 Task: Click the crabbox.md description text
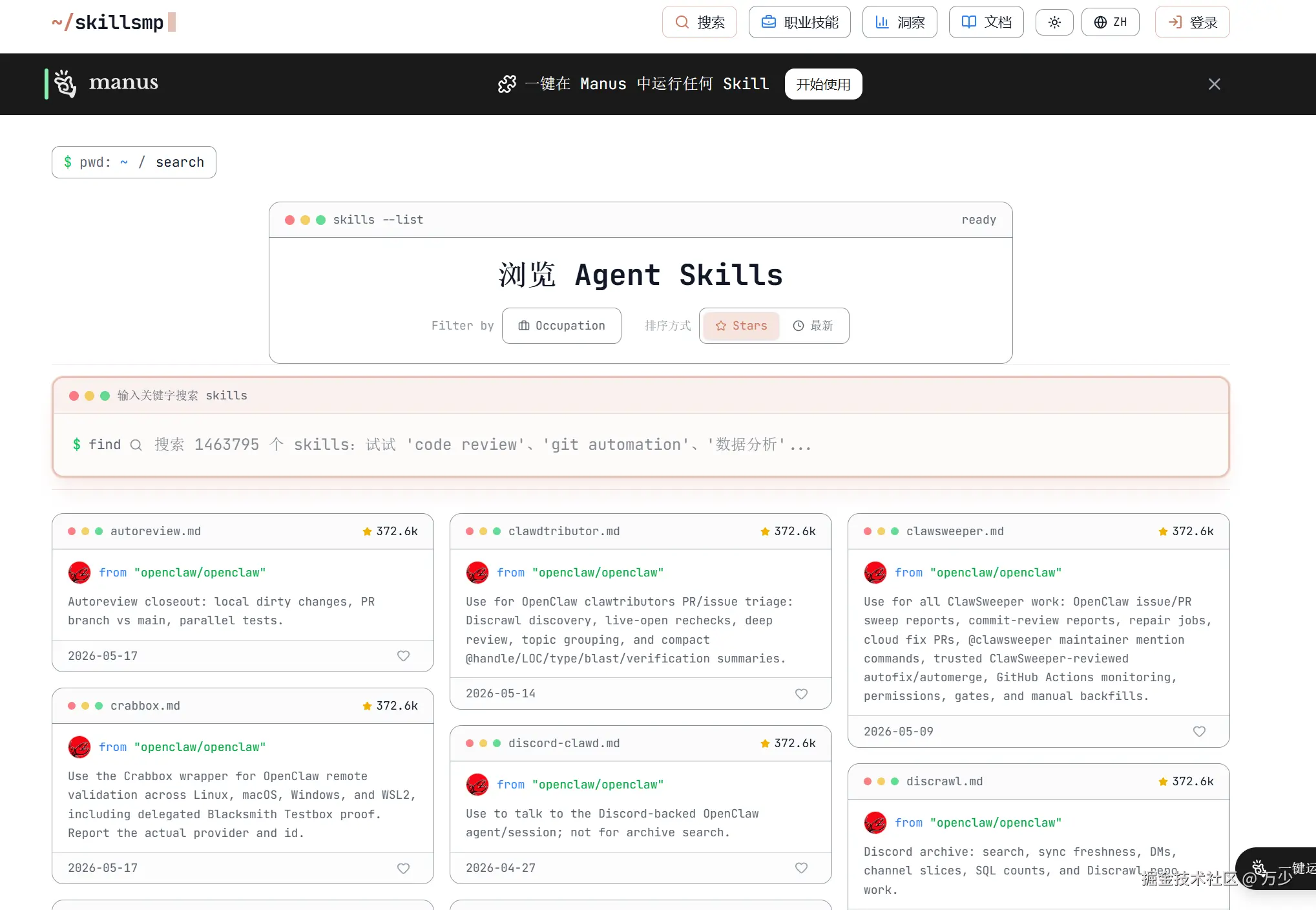tap(242, 805)
